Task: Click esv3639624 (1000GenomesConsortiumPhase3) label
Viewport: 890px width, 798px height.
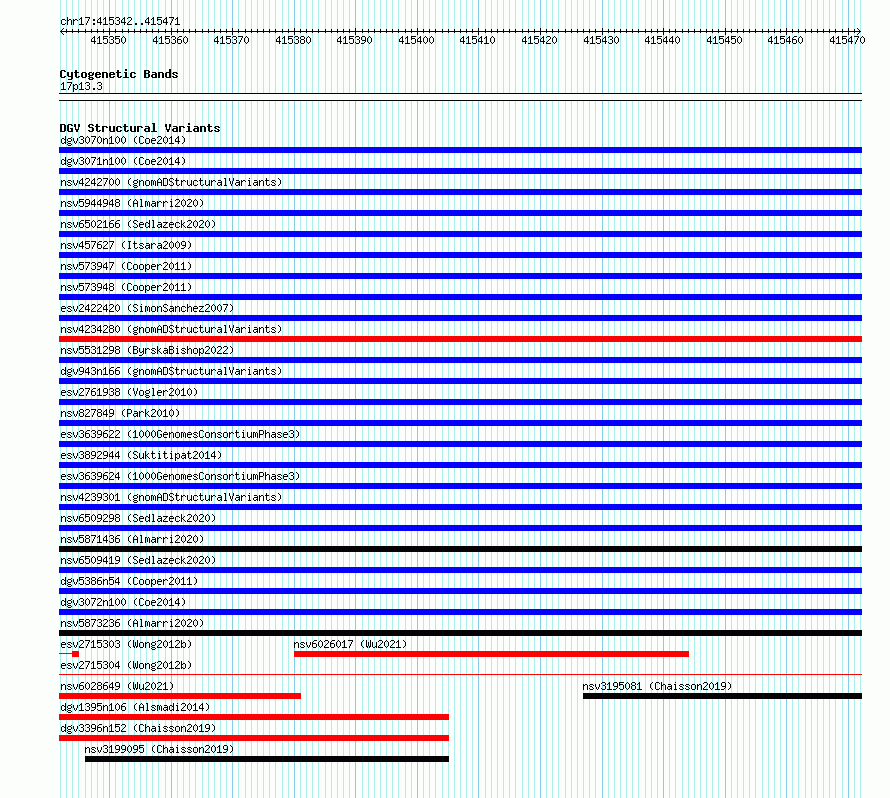Action: [x=180, y=476]
